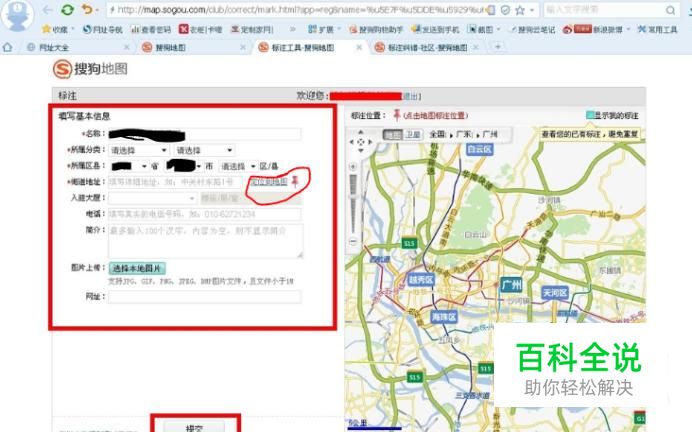The height and width of the screenshot is (432, 692).
Task: Click the 广州 breadcrumb on the map
Action: (490, 134)
